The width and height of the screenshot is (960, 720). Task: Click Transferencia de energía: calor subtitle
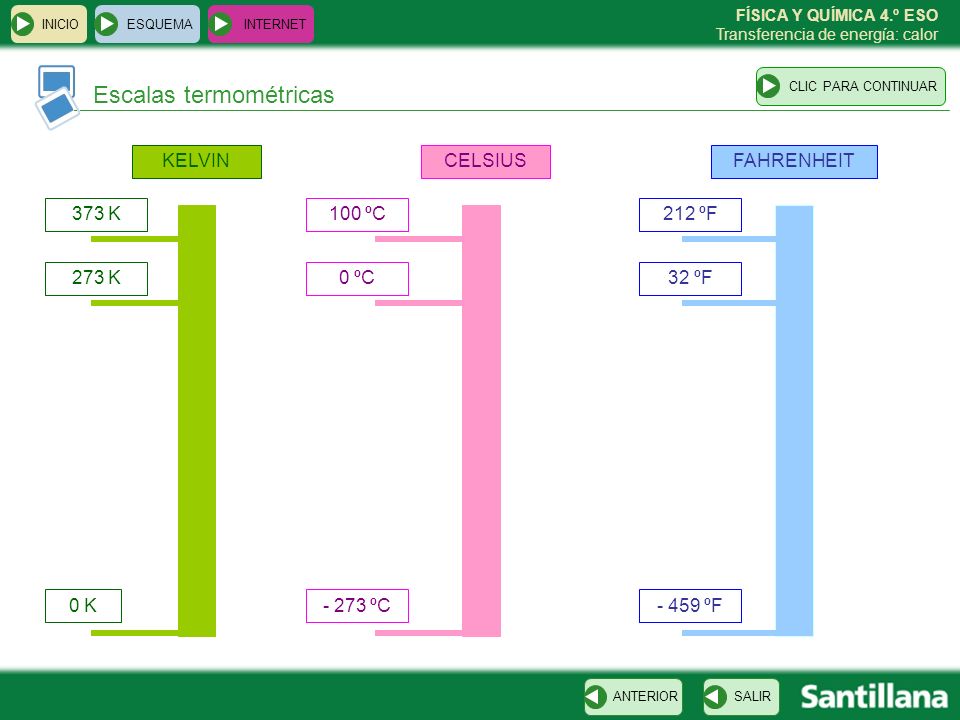pos(827,35)
